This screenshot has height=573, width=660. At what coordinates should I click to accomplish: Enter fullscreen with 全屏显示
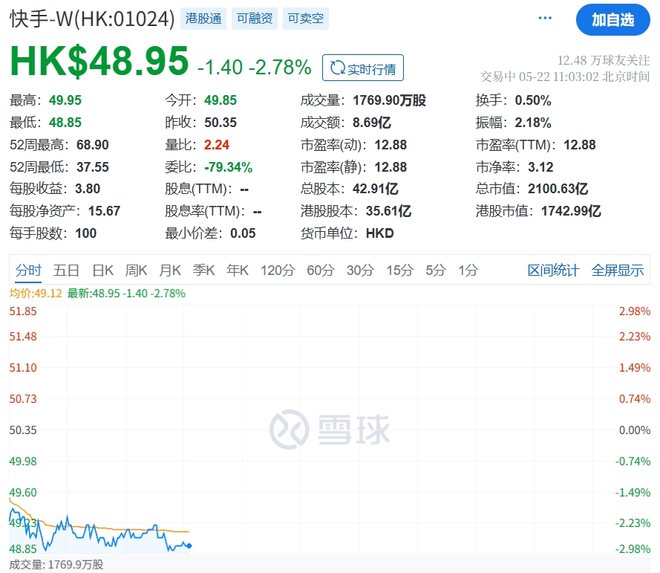(617, 270)
